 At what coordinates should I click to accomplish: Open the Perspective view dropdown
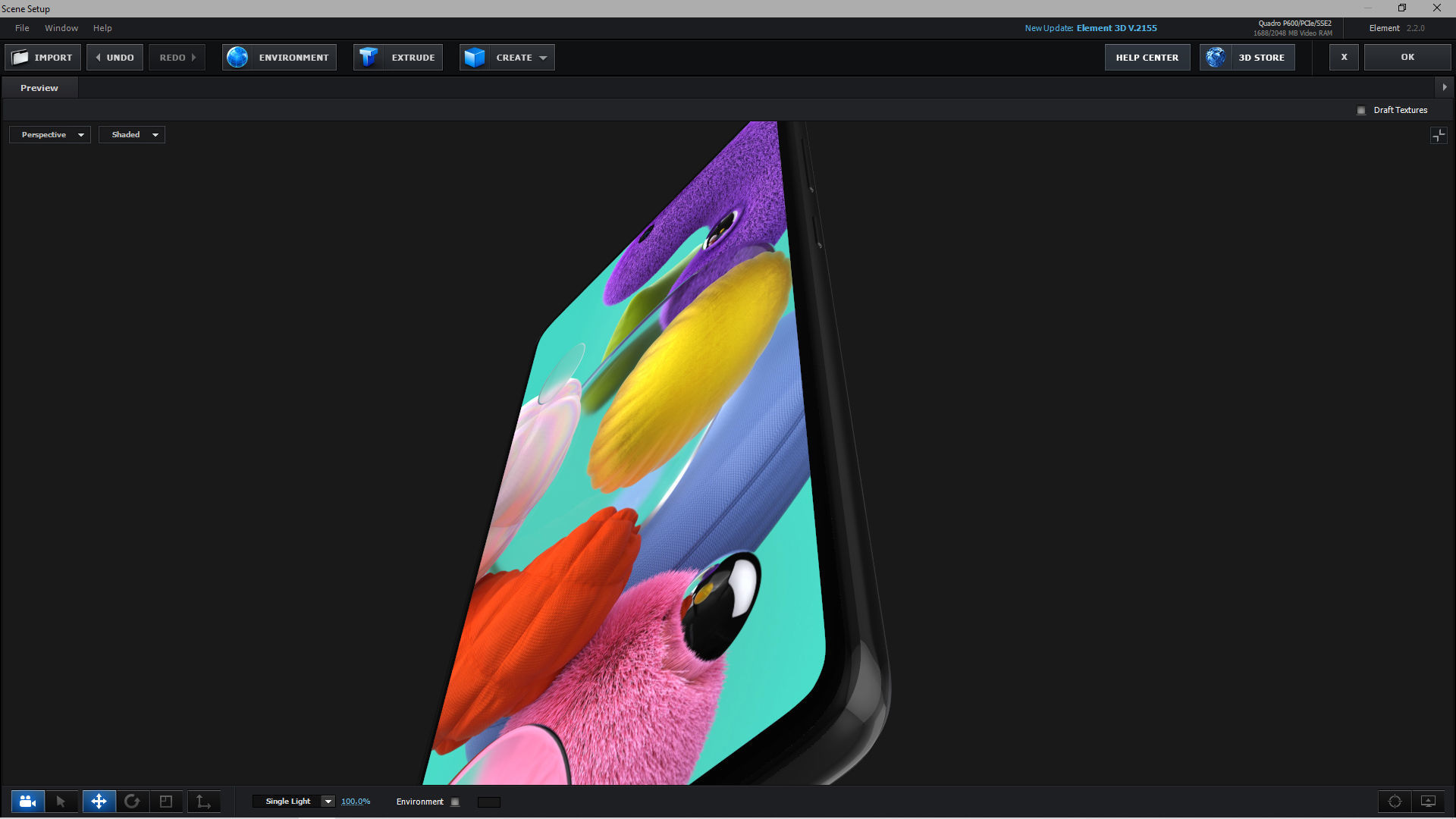(x=50, y=135)
